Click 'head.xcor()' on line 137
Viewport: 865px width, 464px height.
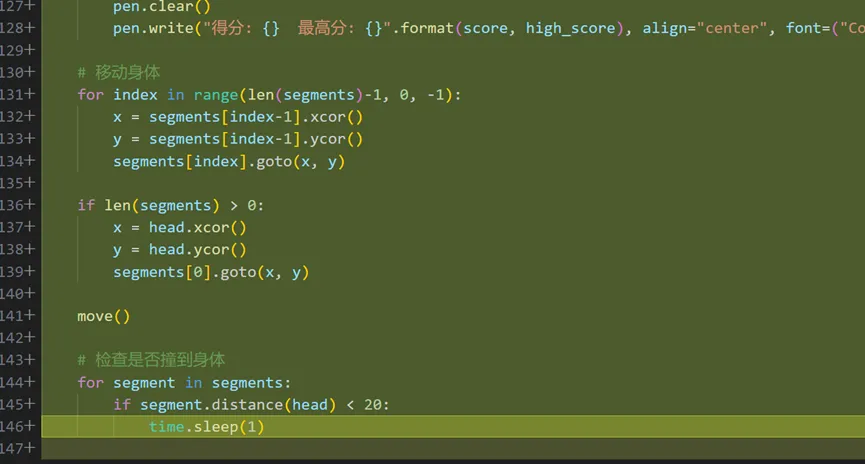197,227
